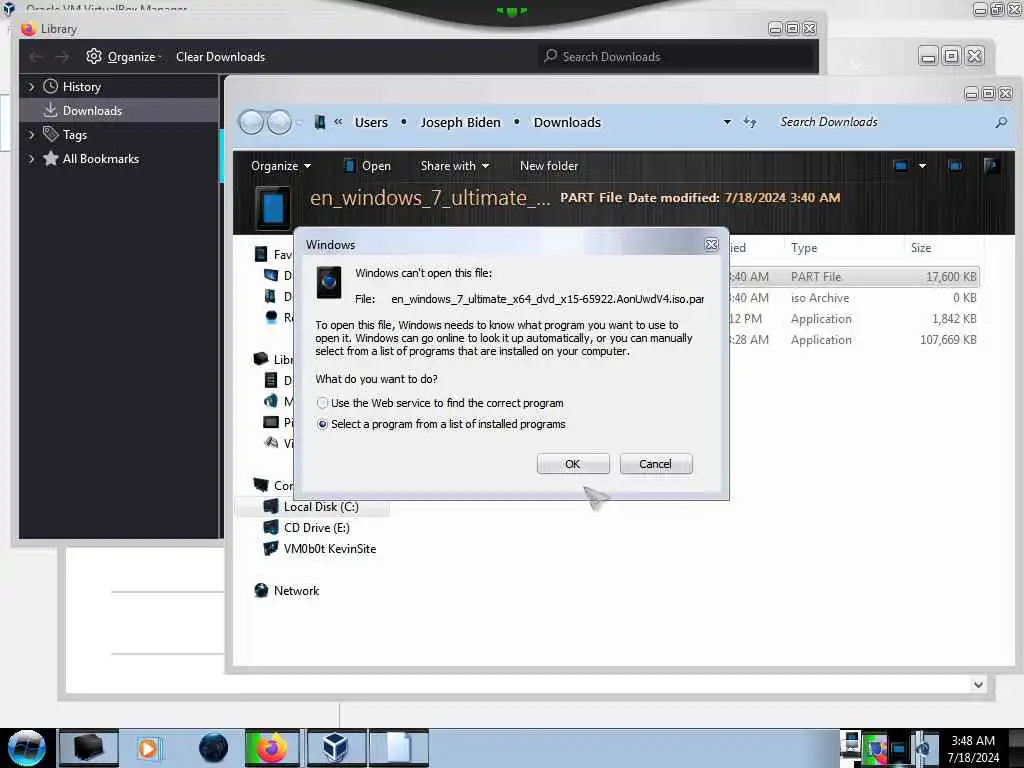Open the blank document taskbar icon
The width and height of the screenshot is (1024, 768).
(399, 748)
